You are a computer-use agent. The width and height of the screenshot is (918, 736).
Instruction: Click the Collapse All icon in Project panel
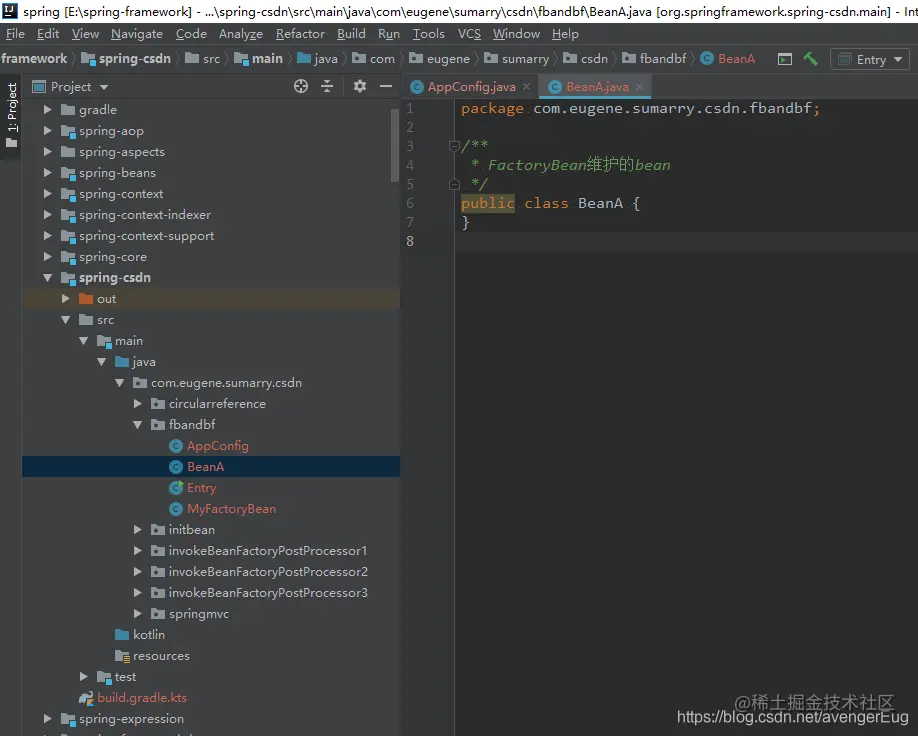(327, 87)
